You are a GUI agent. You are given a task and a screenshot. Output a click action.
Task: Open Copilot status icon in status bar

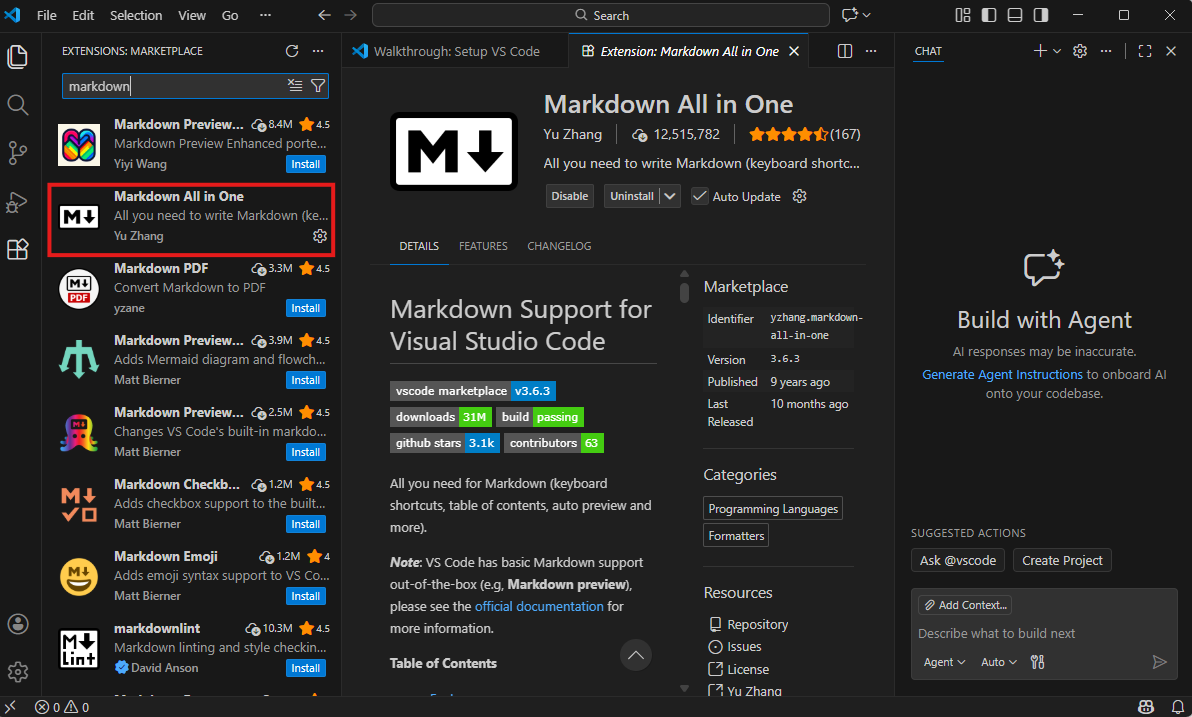click(1146, 707)
